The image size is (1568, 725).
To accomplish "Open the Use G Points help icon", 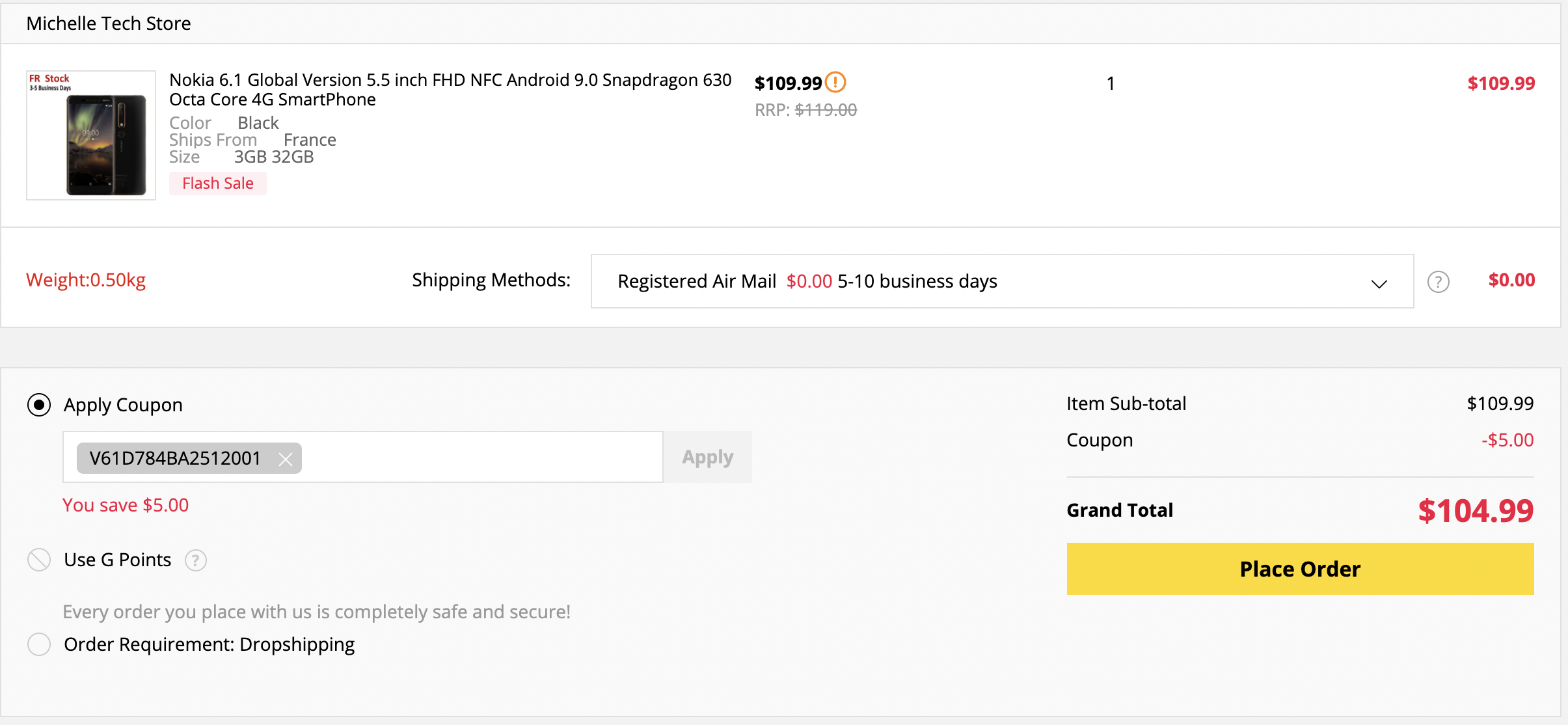I will [196, 560].
